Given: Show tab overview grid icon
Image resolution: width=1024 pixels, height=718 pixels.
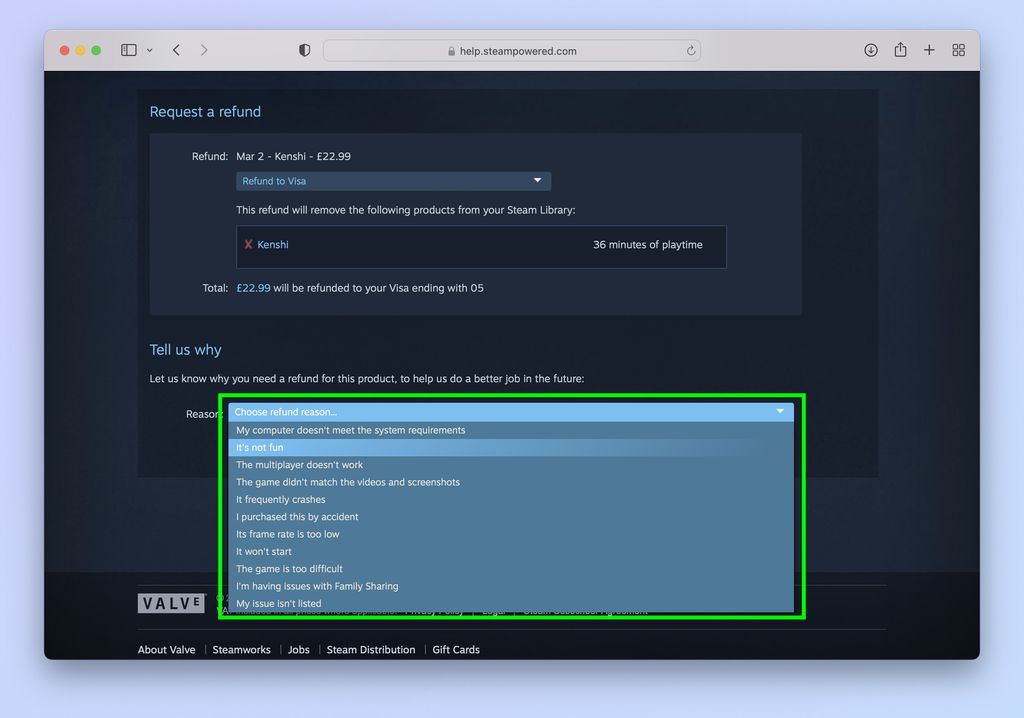Looking at the screenshot, I should pos(958,49).
